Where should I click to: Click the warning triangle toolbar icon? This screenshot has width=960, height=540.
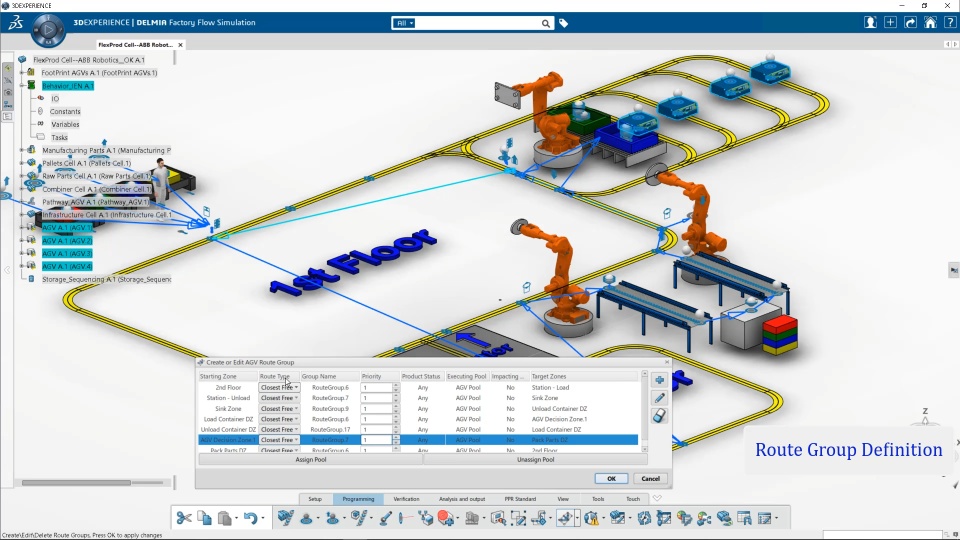pos(591,518)
